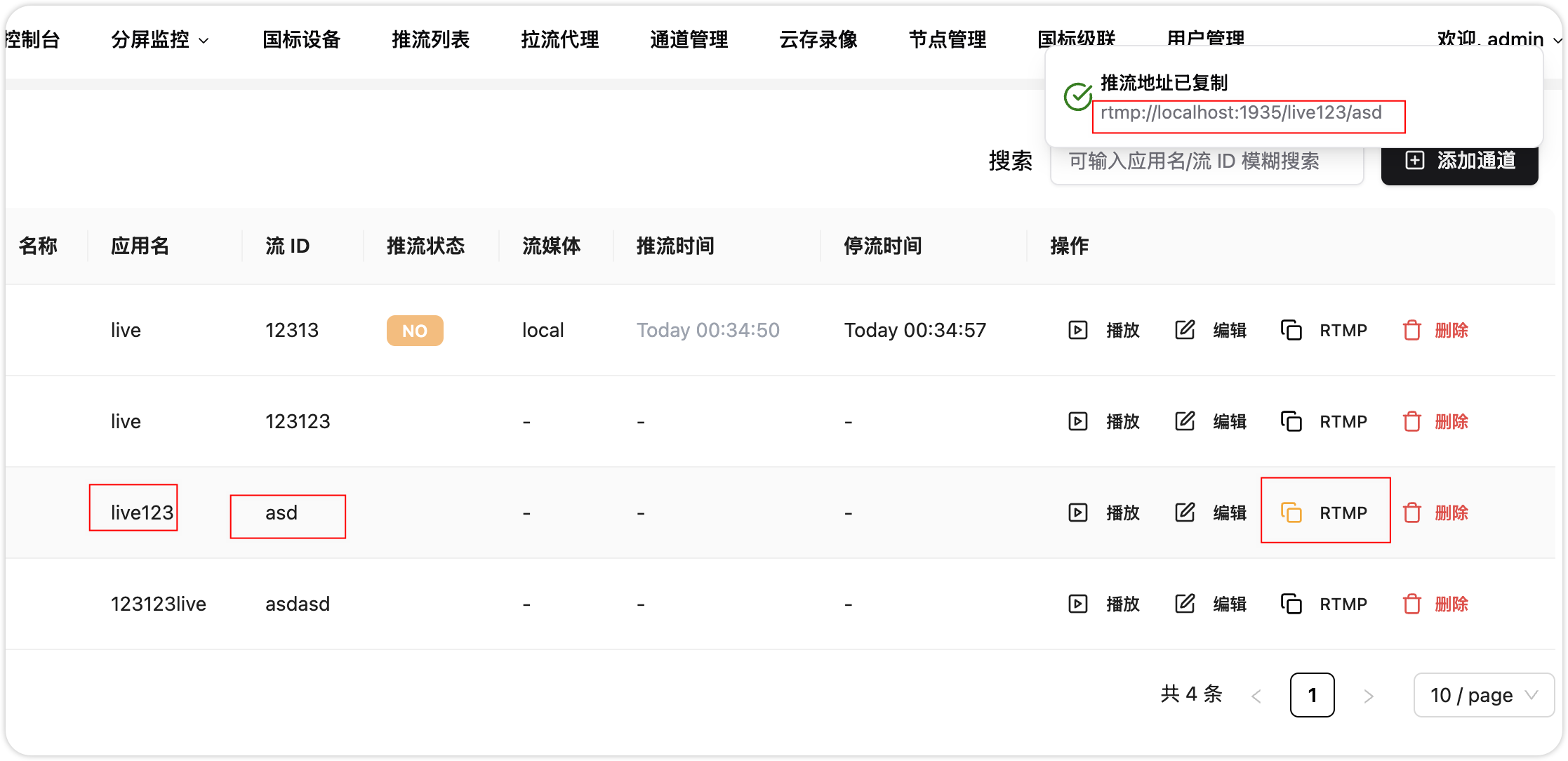
Task: Click the play icon for the asdasd stream
Action: click(1077, 604)
